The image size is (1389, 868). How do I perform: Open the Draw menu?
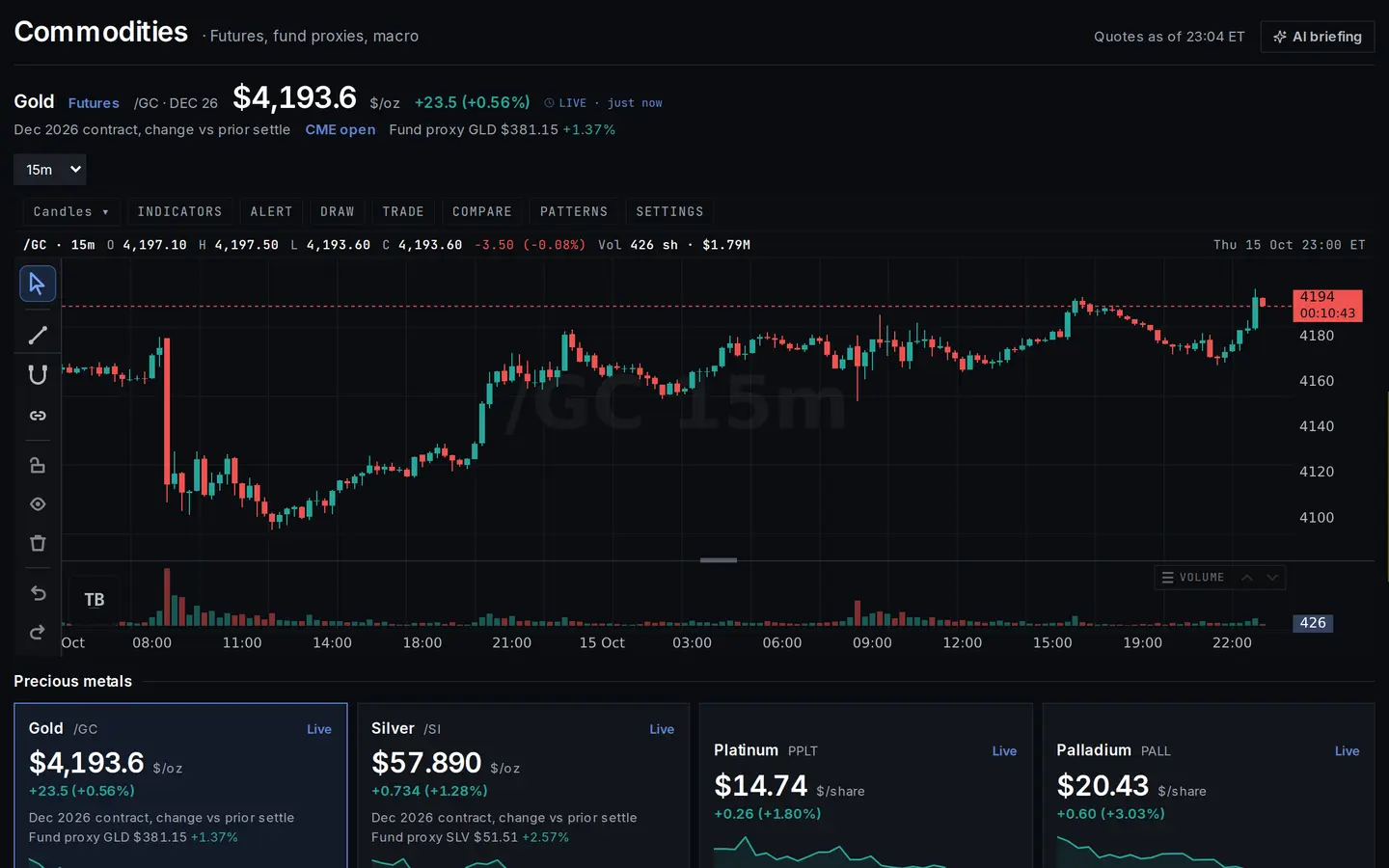[x=338, y=212]
